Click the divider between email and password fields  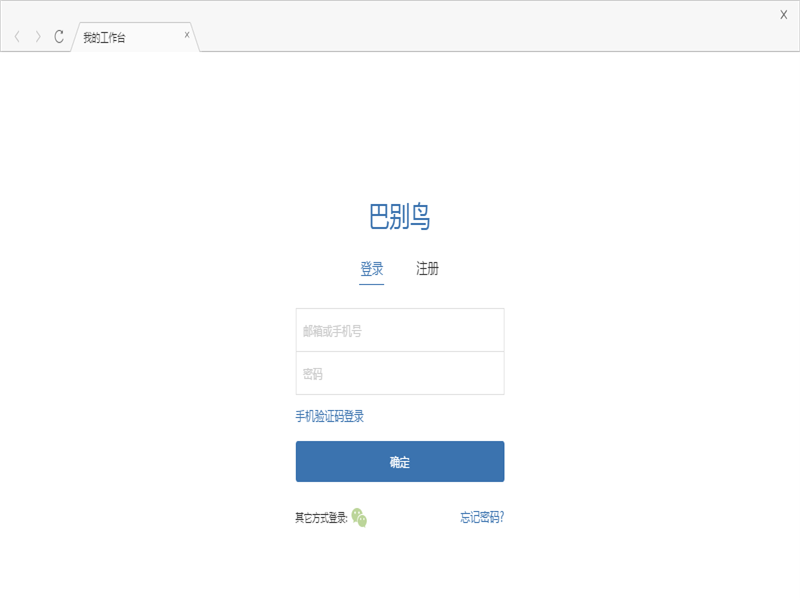[x=400, y=351]
